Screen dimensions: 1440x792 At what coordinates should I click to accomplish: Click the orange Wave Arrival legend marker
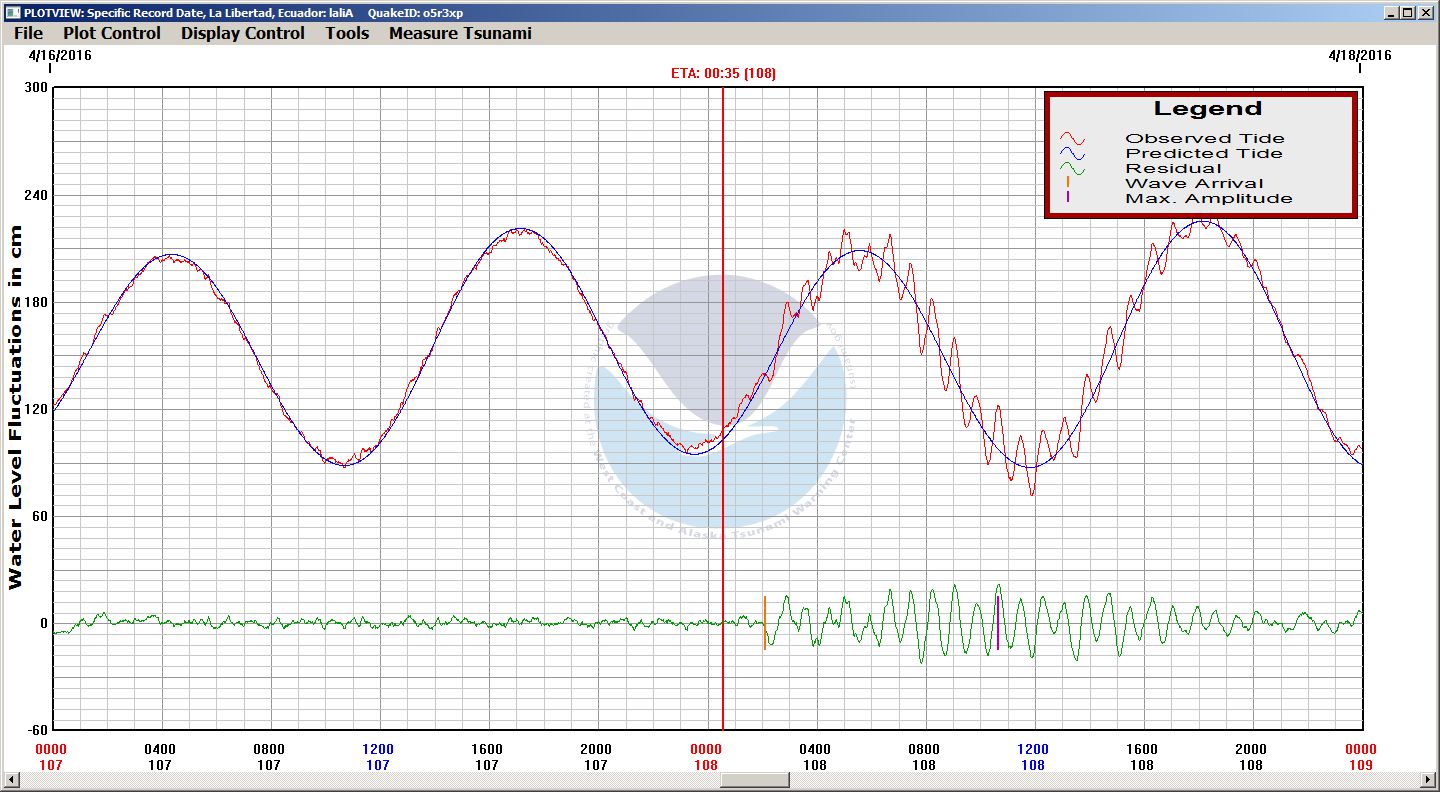(x=1068, y=183)
